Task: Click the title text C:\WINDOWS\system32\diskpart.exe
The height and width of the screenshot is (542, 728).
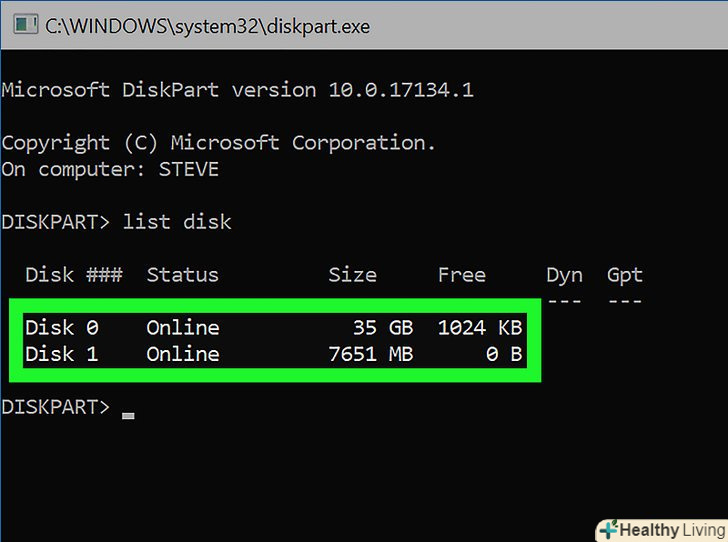Action: click(208, 26)
